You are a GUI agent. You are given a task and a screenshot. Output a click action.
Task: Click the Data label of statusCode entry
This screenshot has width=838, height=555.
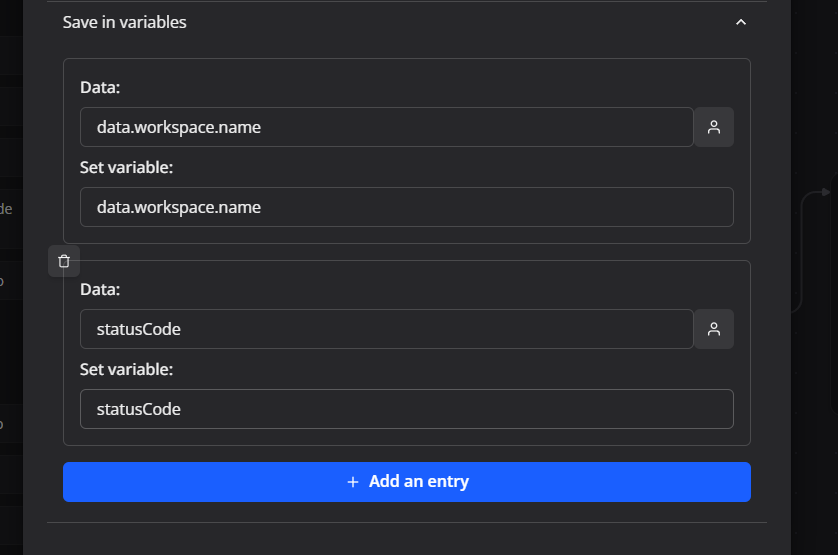pos(100,290)
